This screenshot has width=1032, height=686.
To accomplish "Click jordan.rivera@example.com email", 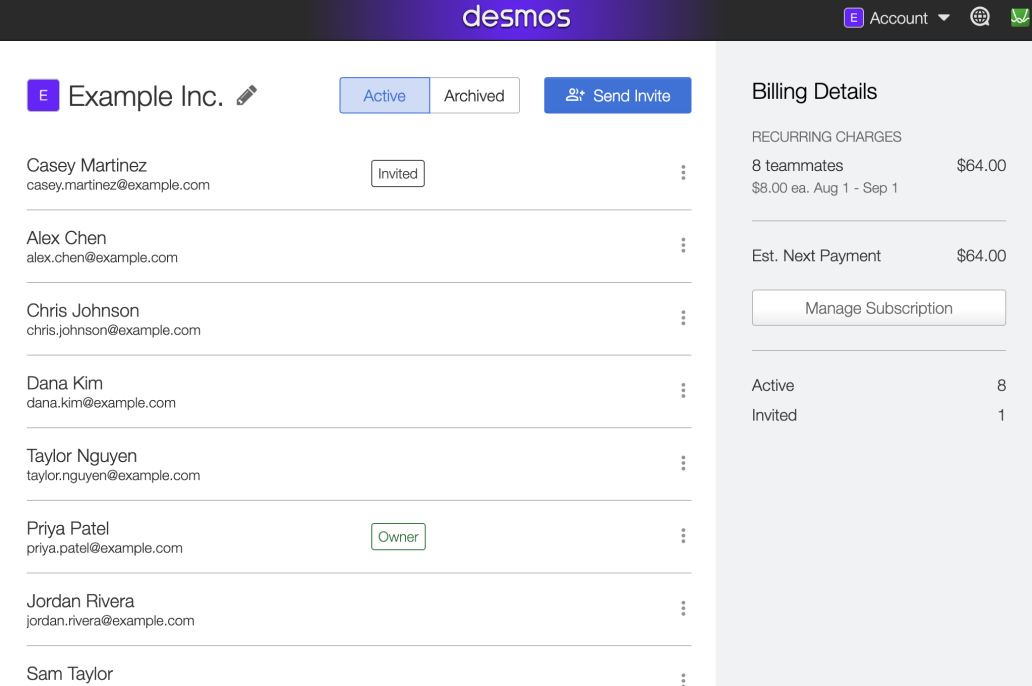I will [x=110, y=621].
